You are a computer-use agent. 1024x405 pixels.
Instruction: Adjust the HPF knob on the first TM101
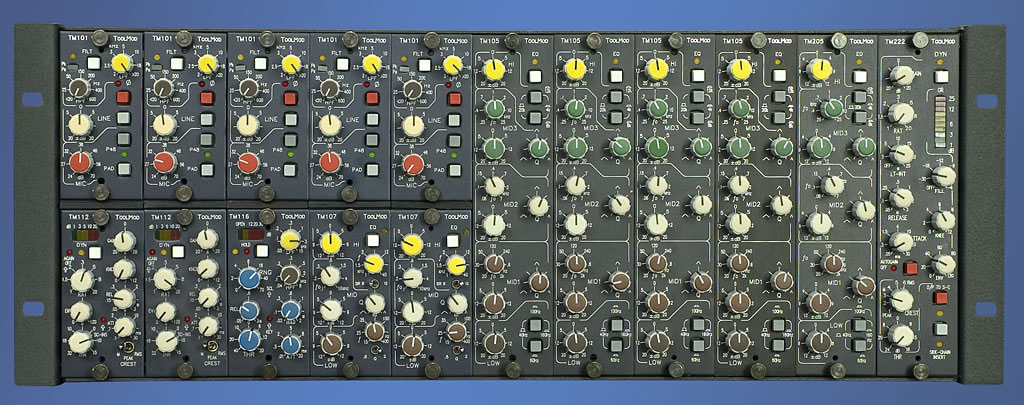click(x=80, y=88)
